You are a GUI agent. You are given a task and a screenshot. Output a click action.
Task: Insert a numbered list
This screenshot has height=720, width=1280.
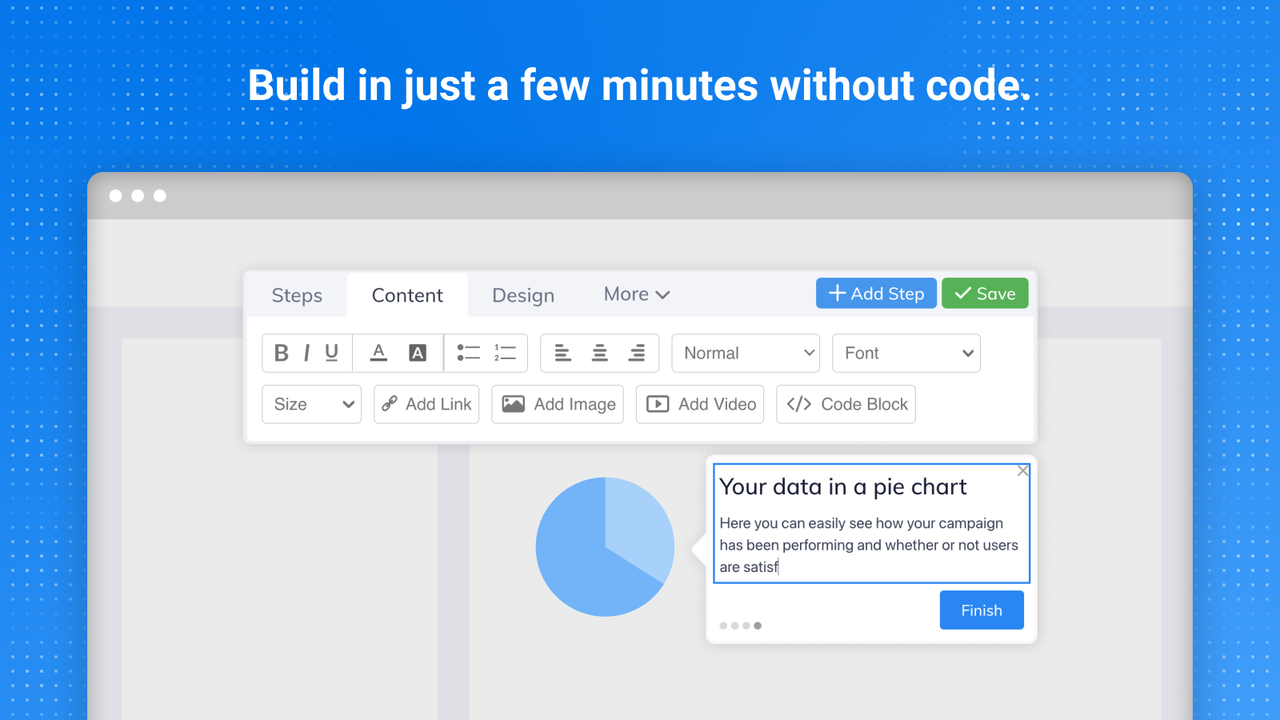point(505,353)
